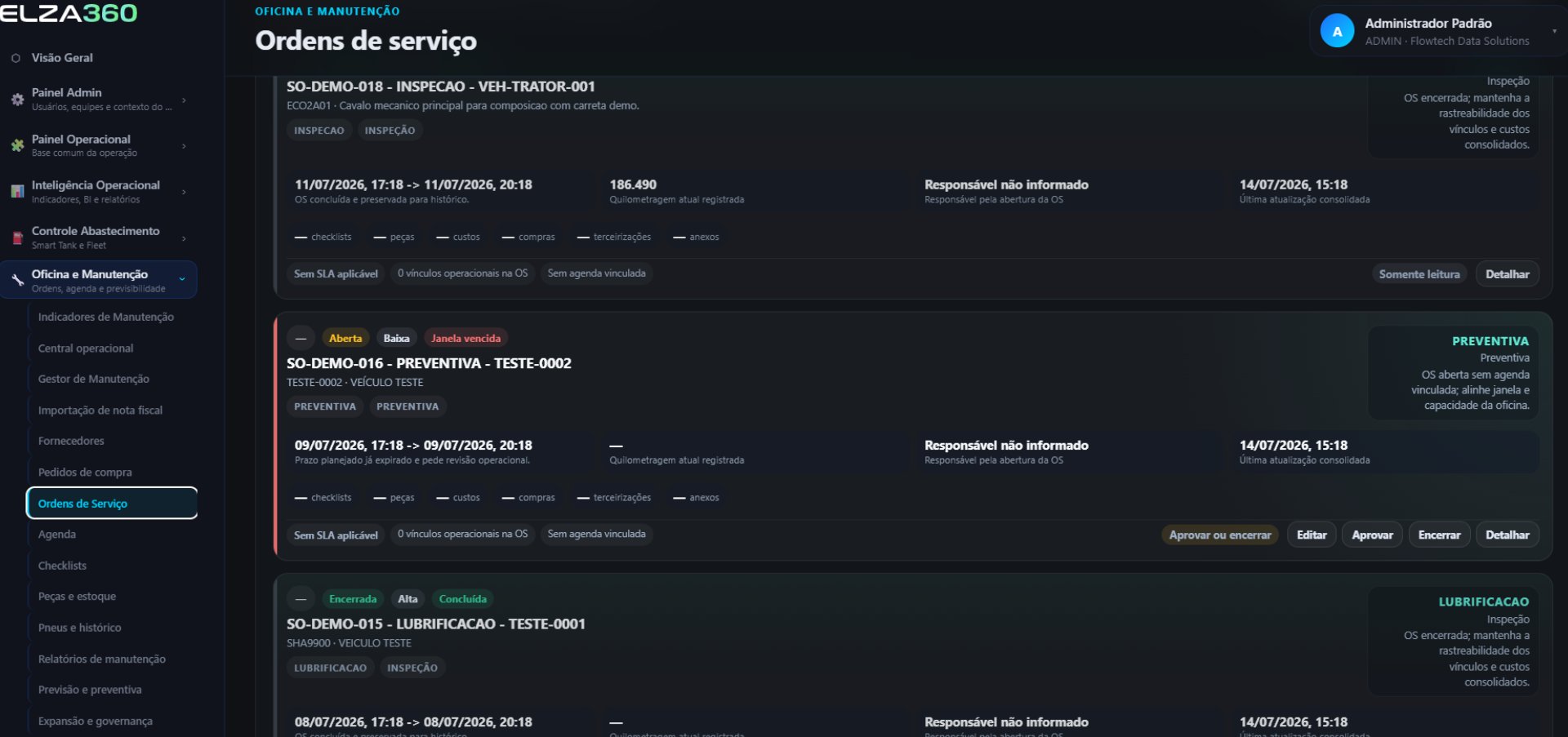The height and width of the screenshot is (737, 1568).
Task: Open the Administrador Padrão user dropdown arrow
Action: [x=1554, y=31]
